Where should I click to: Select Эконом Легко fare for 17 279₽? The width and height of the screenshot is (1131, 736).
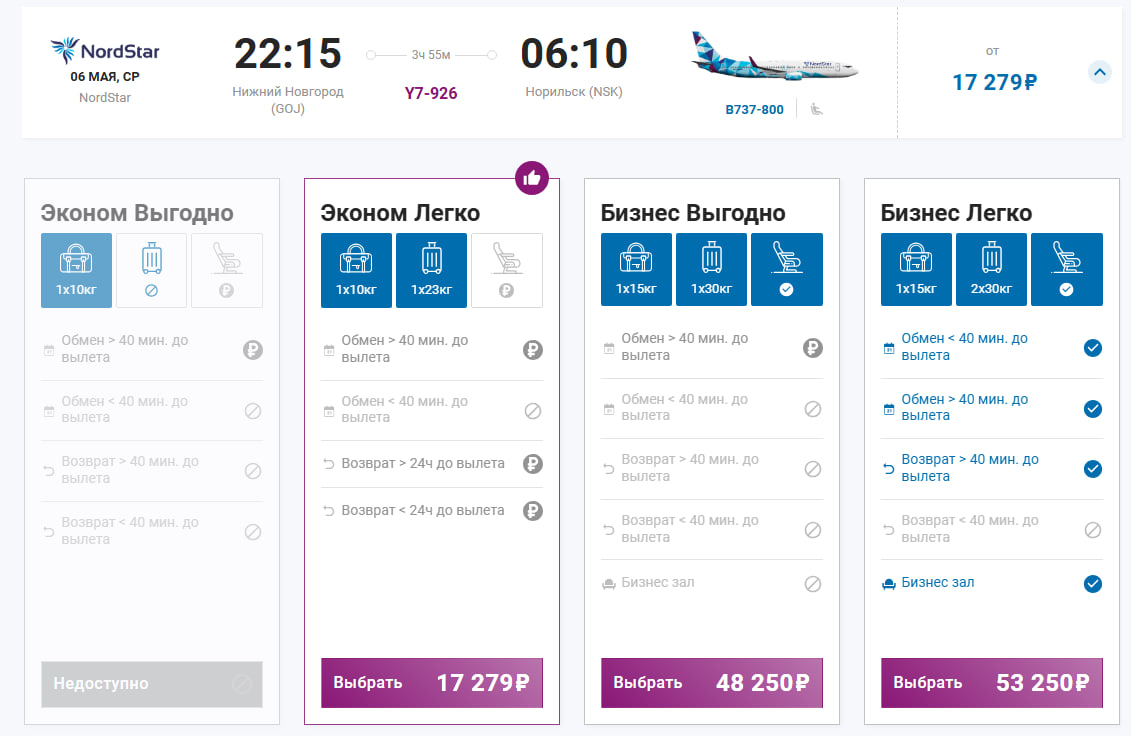[x=432, y=683]
